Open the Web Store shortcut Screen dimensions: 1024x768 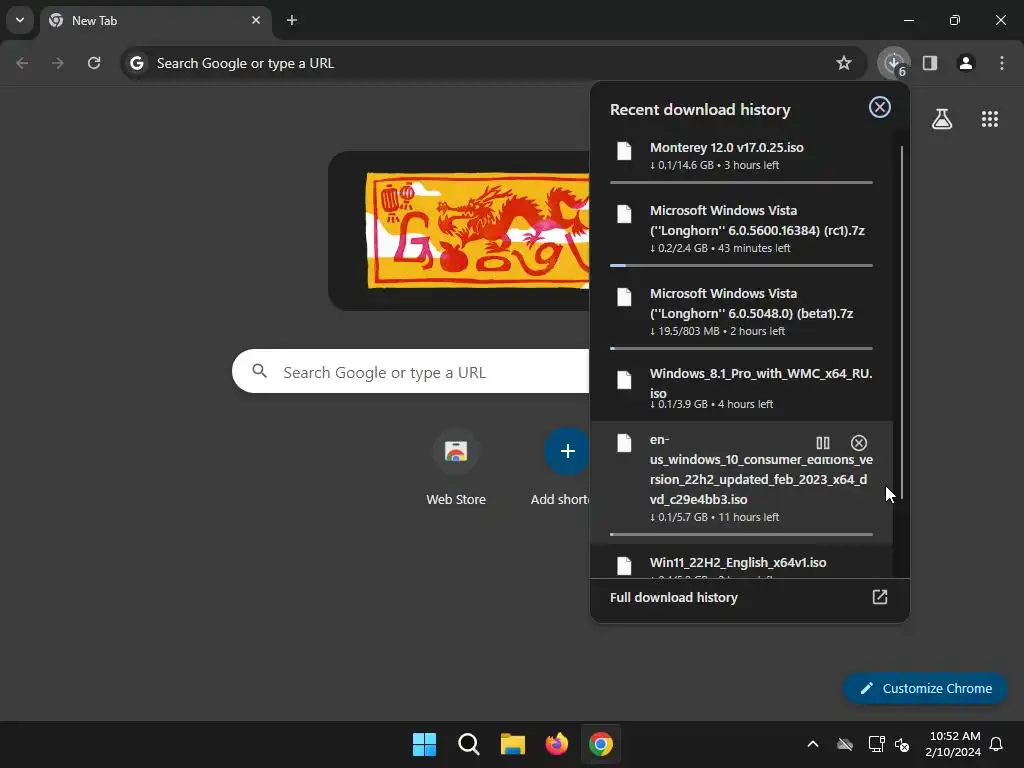click(456, 468)
